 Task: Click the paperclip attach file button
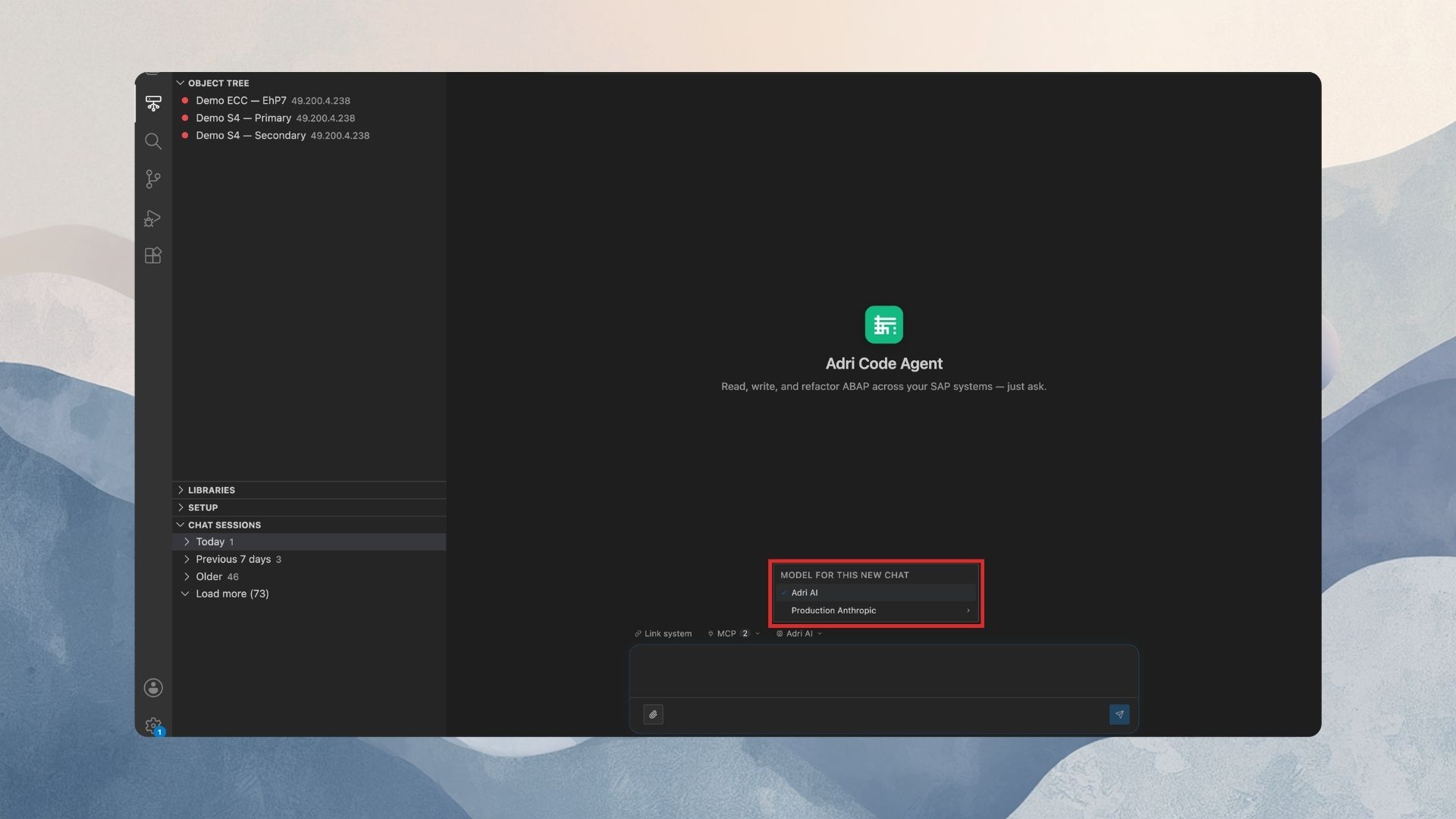tap(653, 714)
